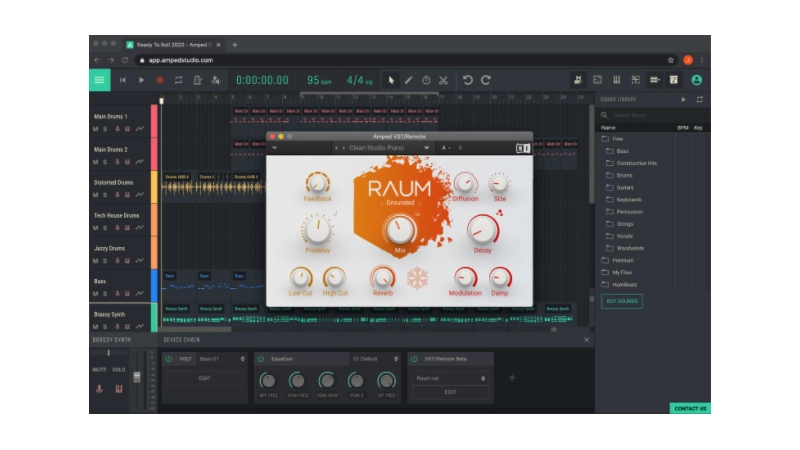Screen dimensions: 800x450
Task: Click the BUY SOUNDS button
Action: [622, 301]
